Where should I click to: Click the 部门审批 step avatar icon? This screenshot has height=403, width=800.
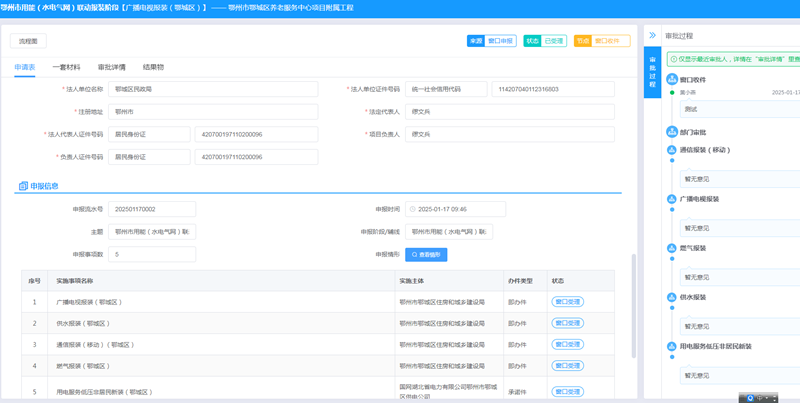pos(672,132)
